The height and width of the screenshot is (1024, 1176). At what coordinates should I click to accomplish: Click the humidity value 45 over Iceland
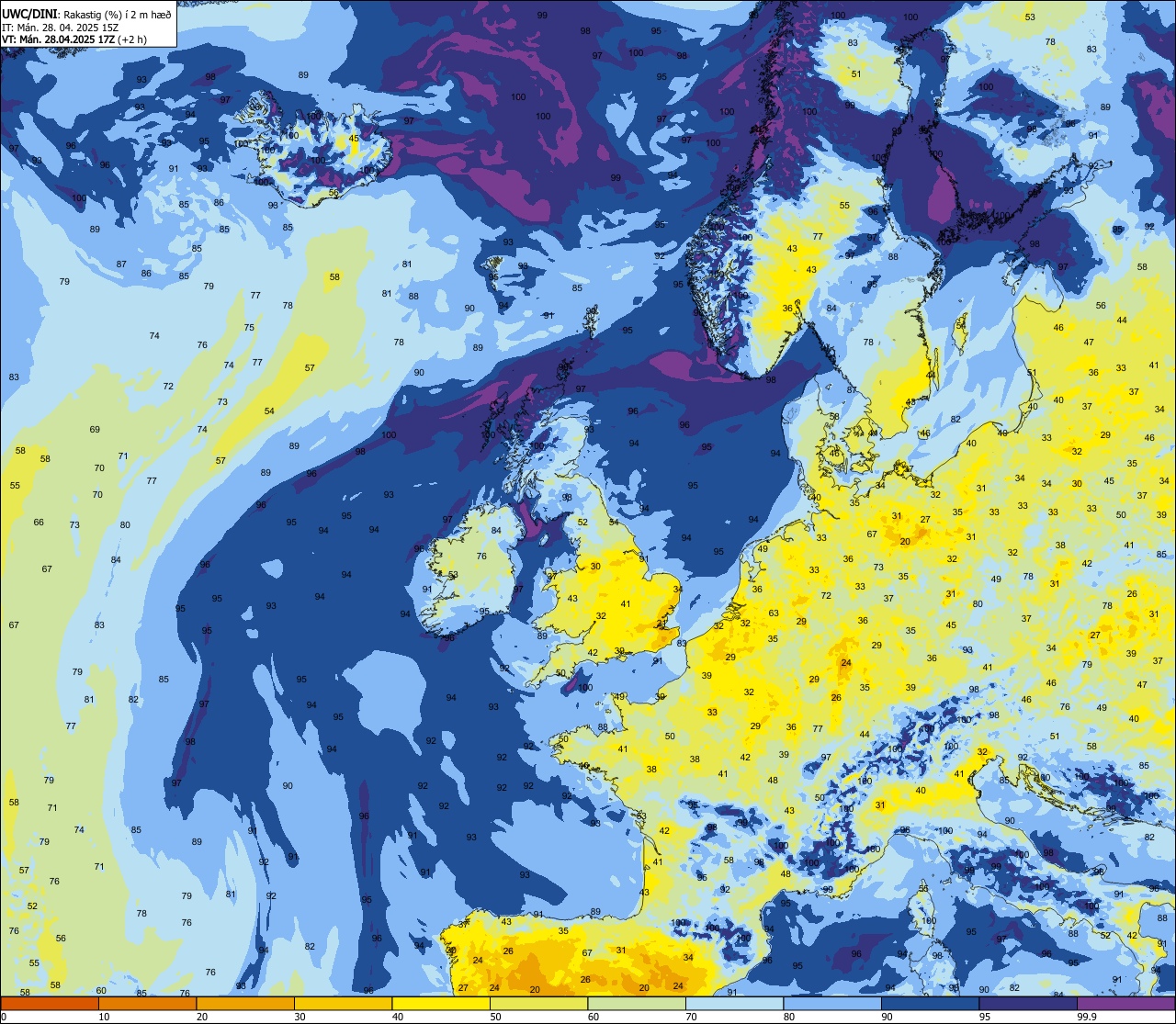tap(354, 139)
